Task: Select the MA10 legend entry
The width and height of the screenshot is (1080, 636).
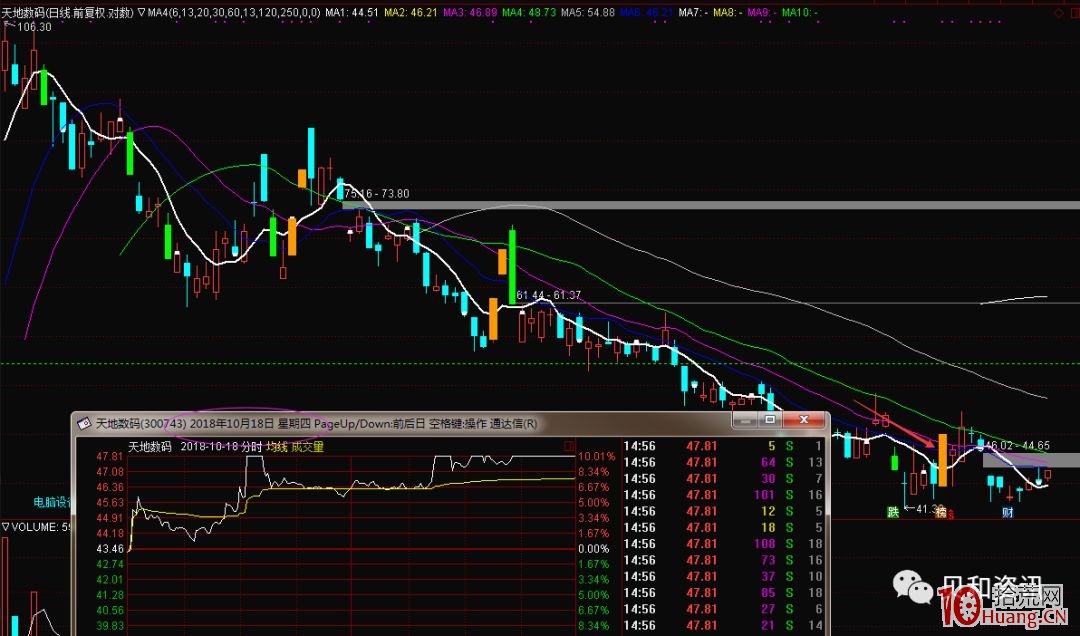Action: click(800, 12)
